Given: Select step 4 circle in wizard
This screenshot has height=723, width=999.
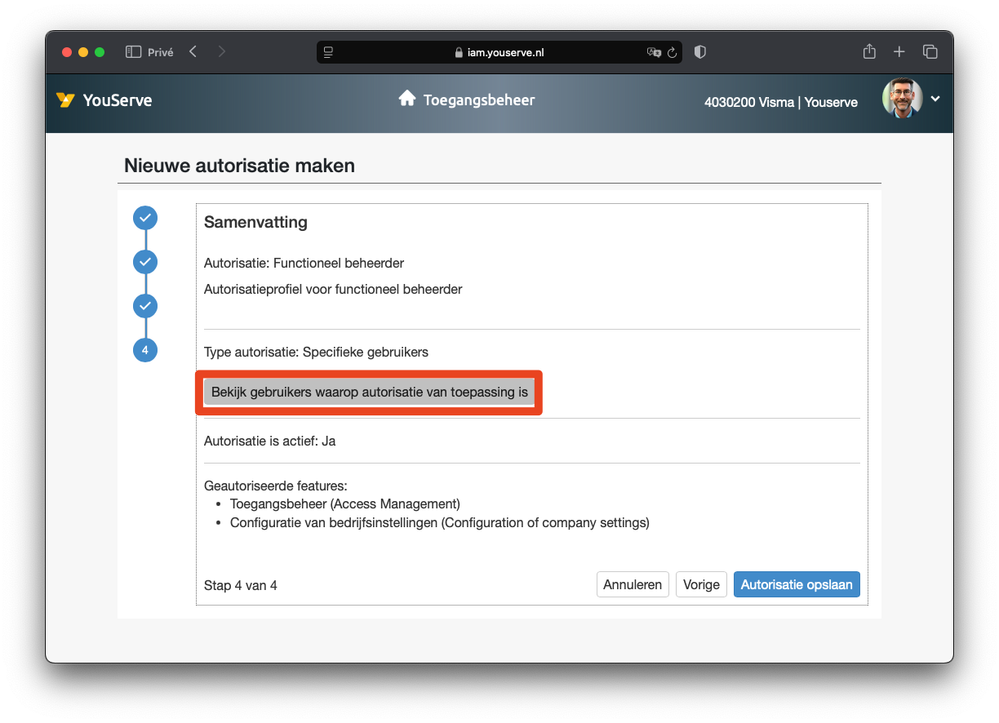Looking at the screenshot, I should [x=146, y=350].
